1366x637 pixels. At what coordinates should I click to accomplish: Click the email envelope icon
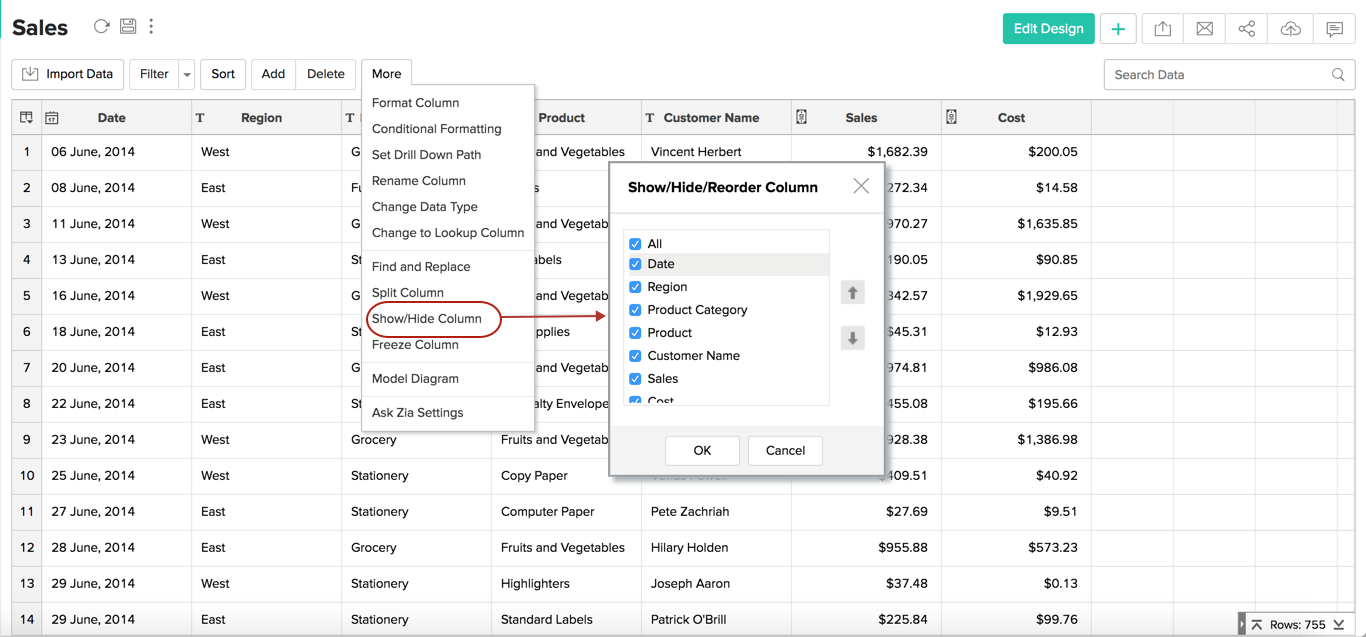click(1204, 29)
